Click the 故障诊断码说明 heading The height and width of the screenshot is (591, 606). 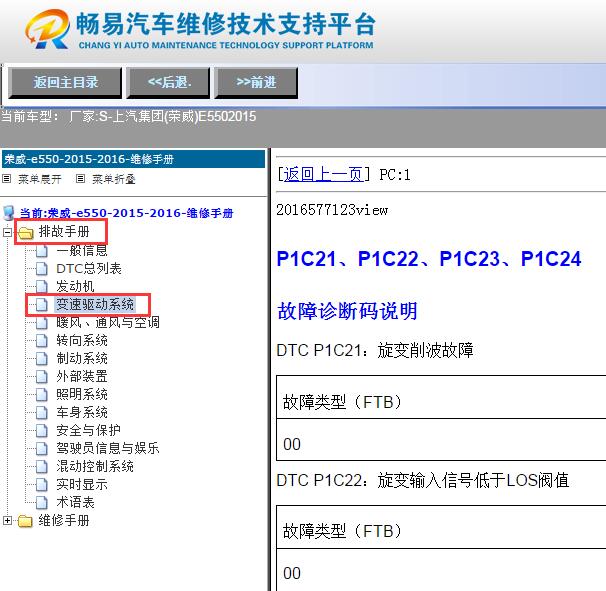coord(347,311)
